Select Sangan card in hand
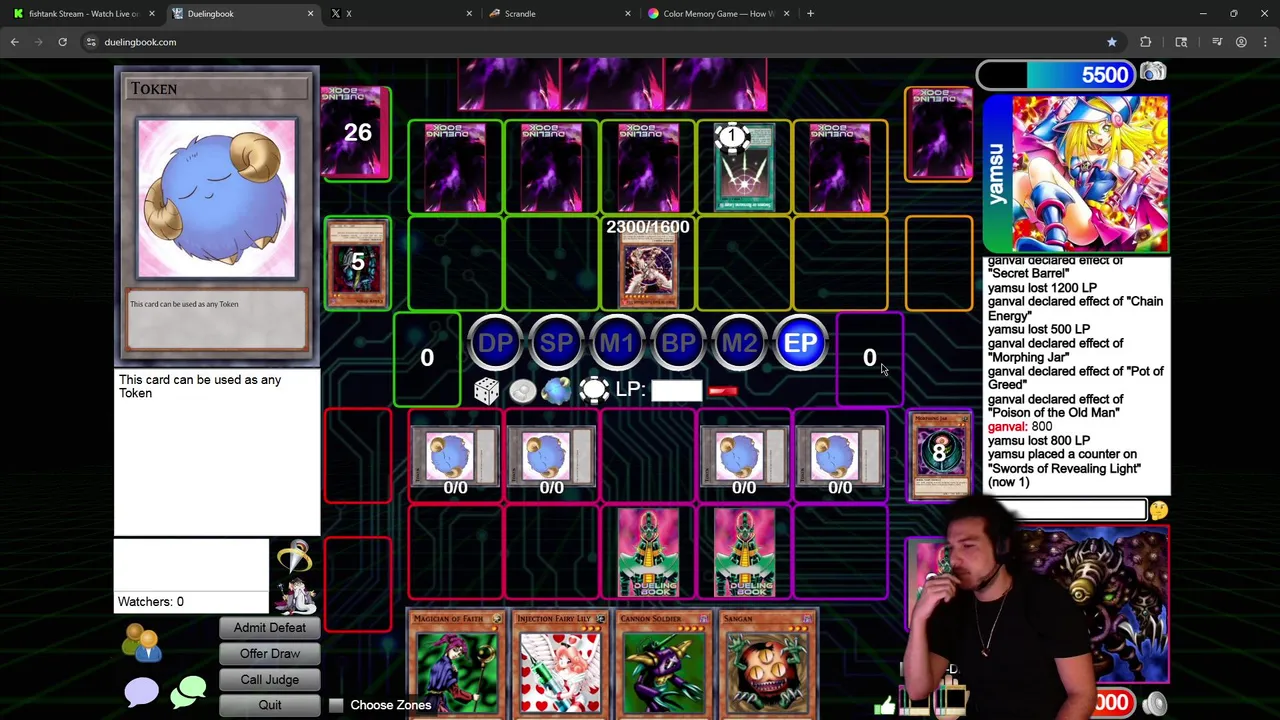This screenshot has width=1280, height=720. [768, 665]
